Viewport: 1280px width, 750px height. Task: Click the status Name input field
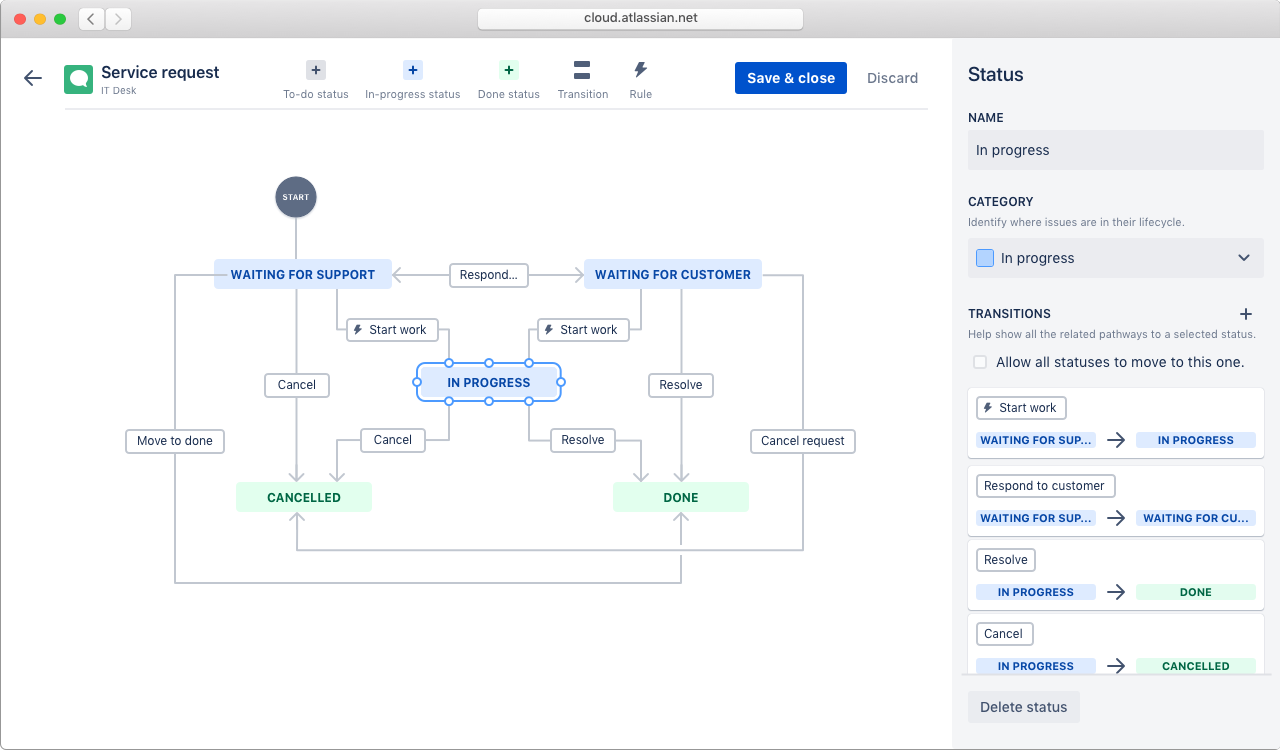point(1115,150)
